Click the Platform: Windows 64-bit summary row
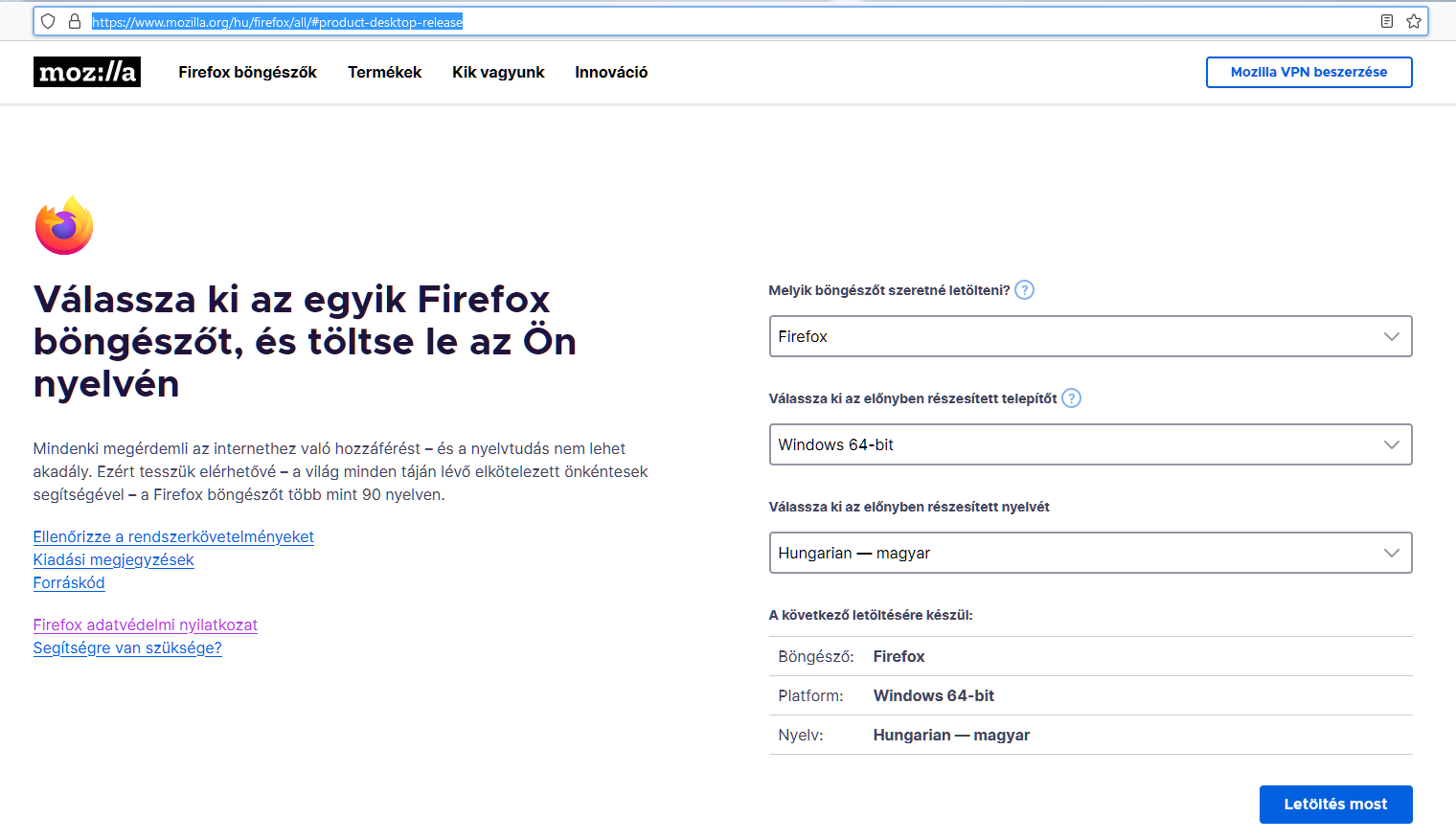The image size is (1456, 840). click(1090, 695)
